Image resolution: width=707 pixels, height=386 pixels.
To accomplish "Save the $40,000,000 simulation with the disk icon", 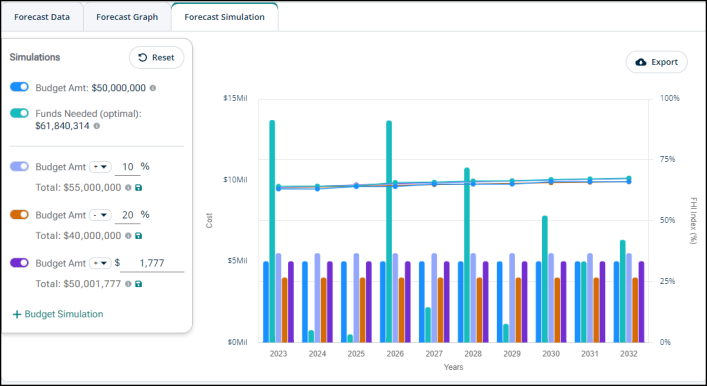I will [x=138, y=236].
